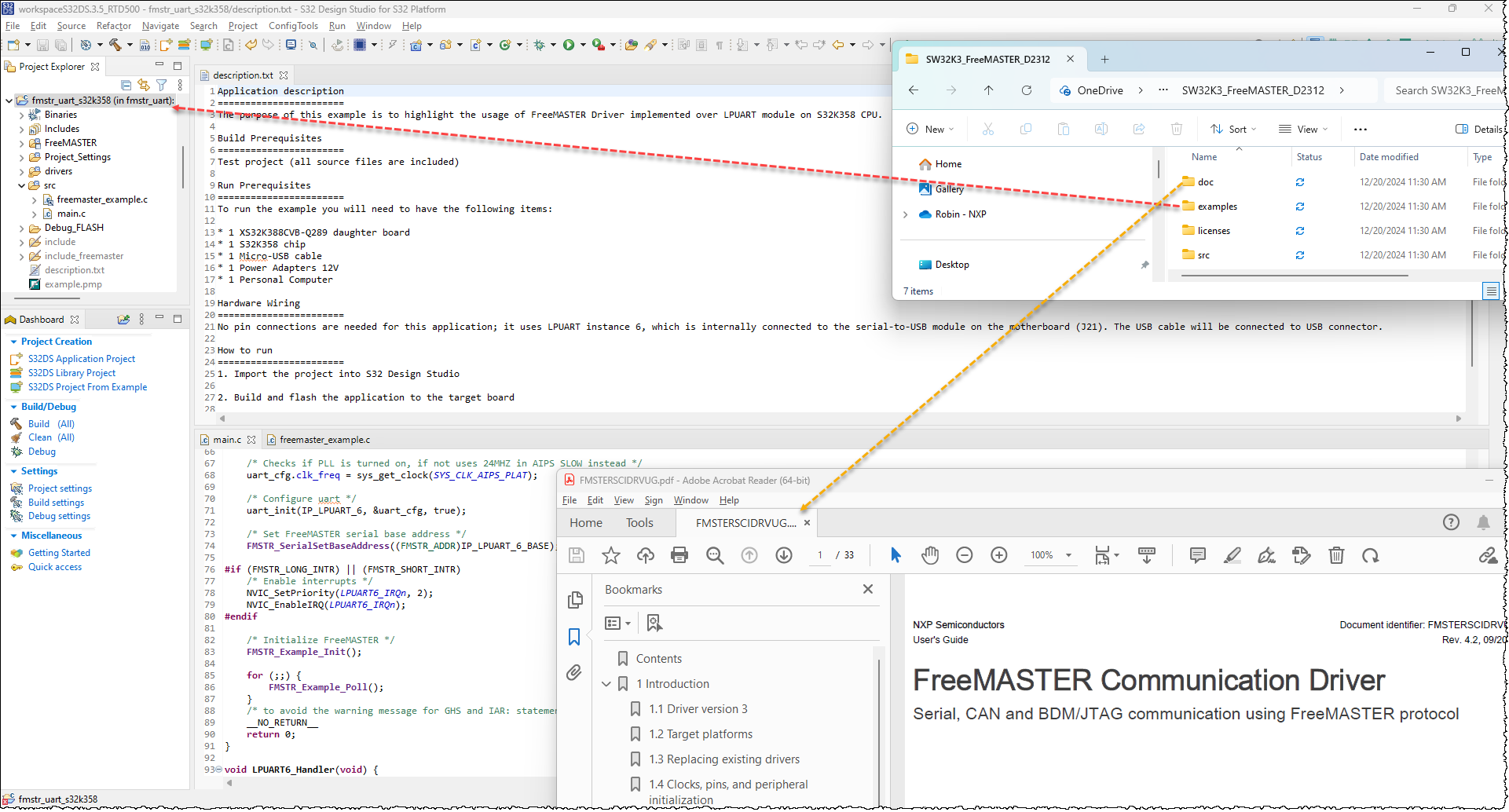Select the Hand tool in Acrobat
Image resolution: width=1509 pixels, height=812 pixels.
930,555
